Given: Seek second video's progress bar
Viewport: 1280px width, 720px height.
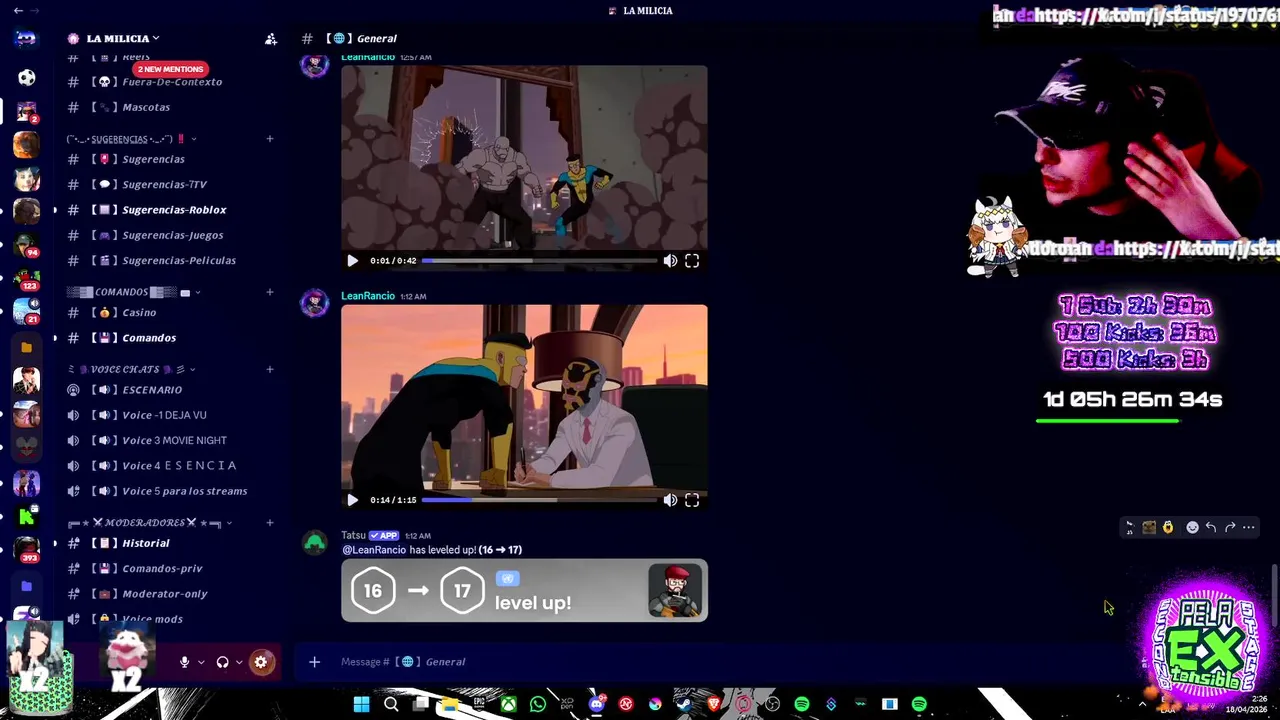Looking at the screenshot, I should [x=540, y=500].
